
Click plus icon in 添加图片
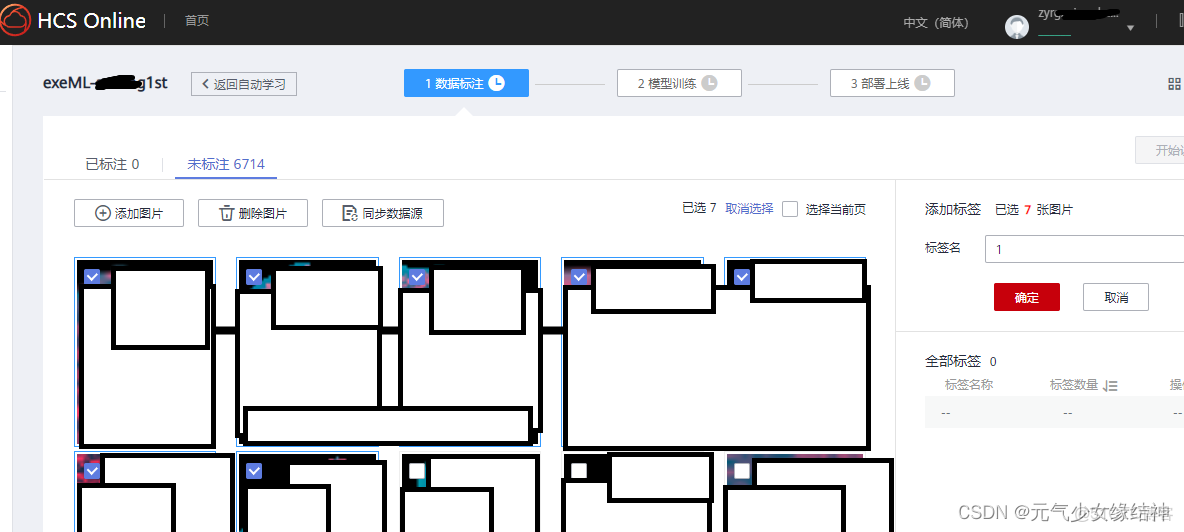[103, 213]
